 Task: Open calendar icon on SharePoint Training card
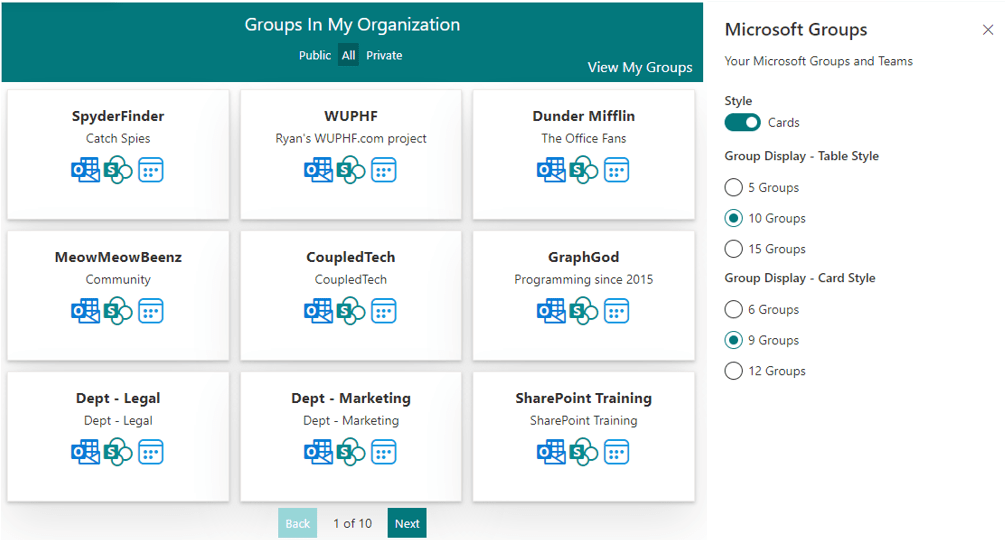[616, 452]
